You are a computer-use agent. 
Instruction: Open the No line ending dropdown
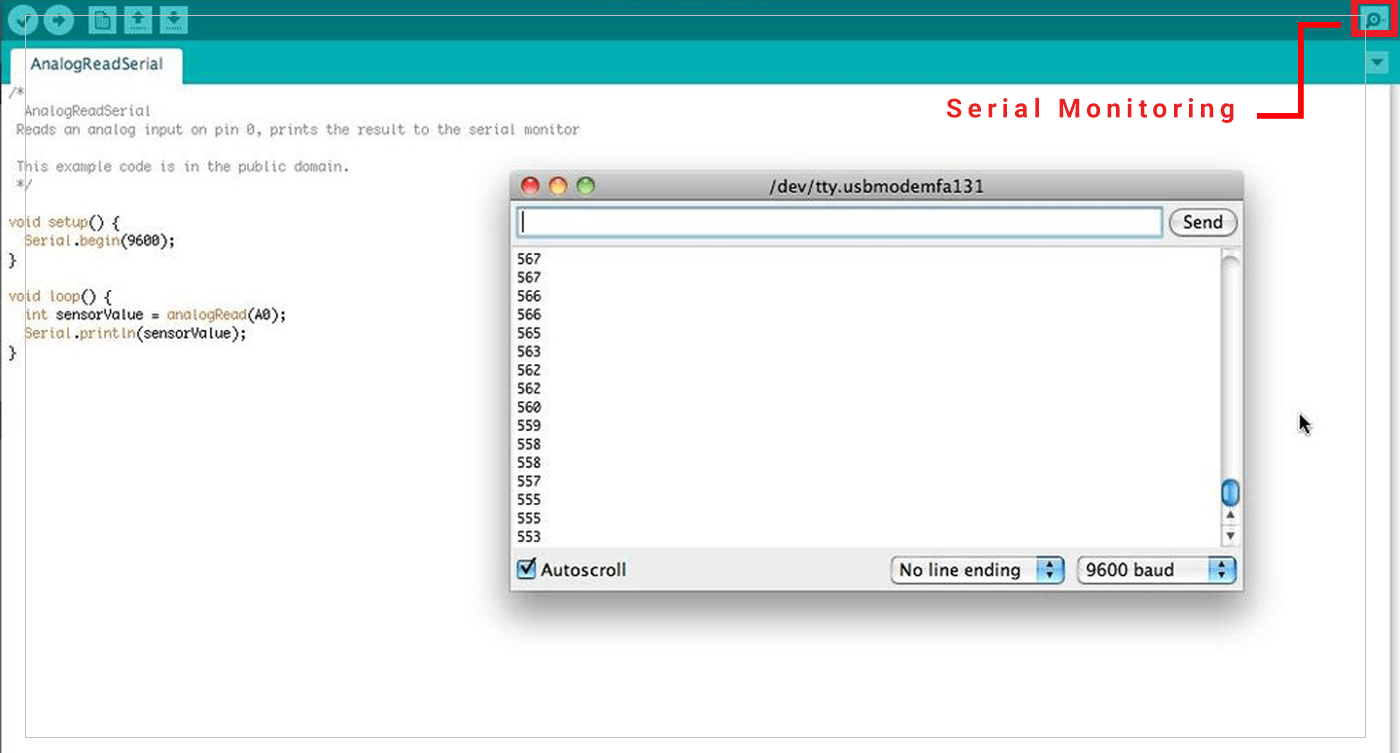click(977, 570)
